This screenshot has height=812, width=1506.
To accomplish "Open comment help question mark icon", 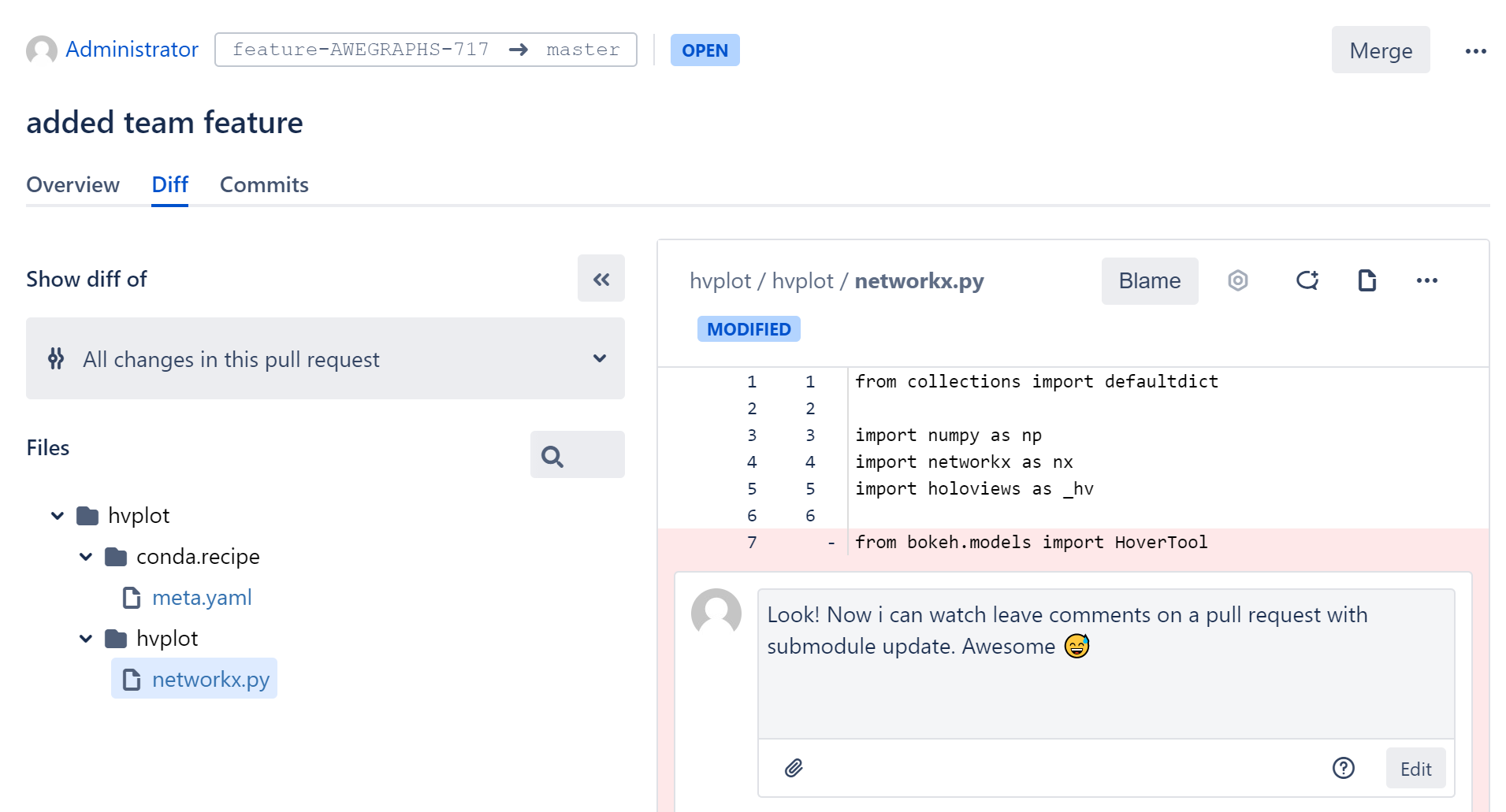I will (1343, 768).
